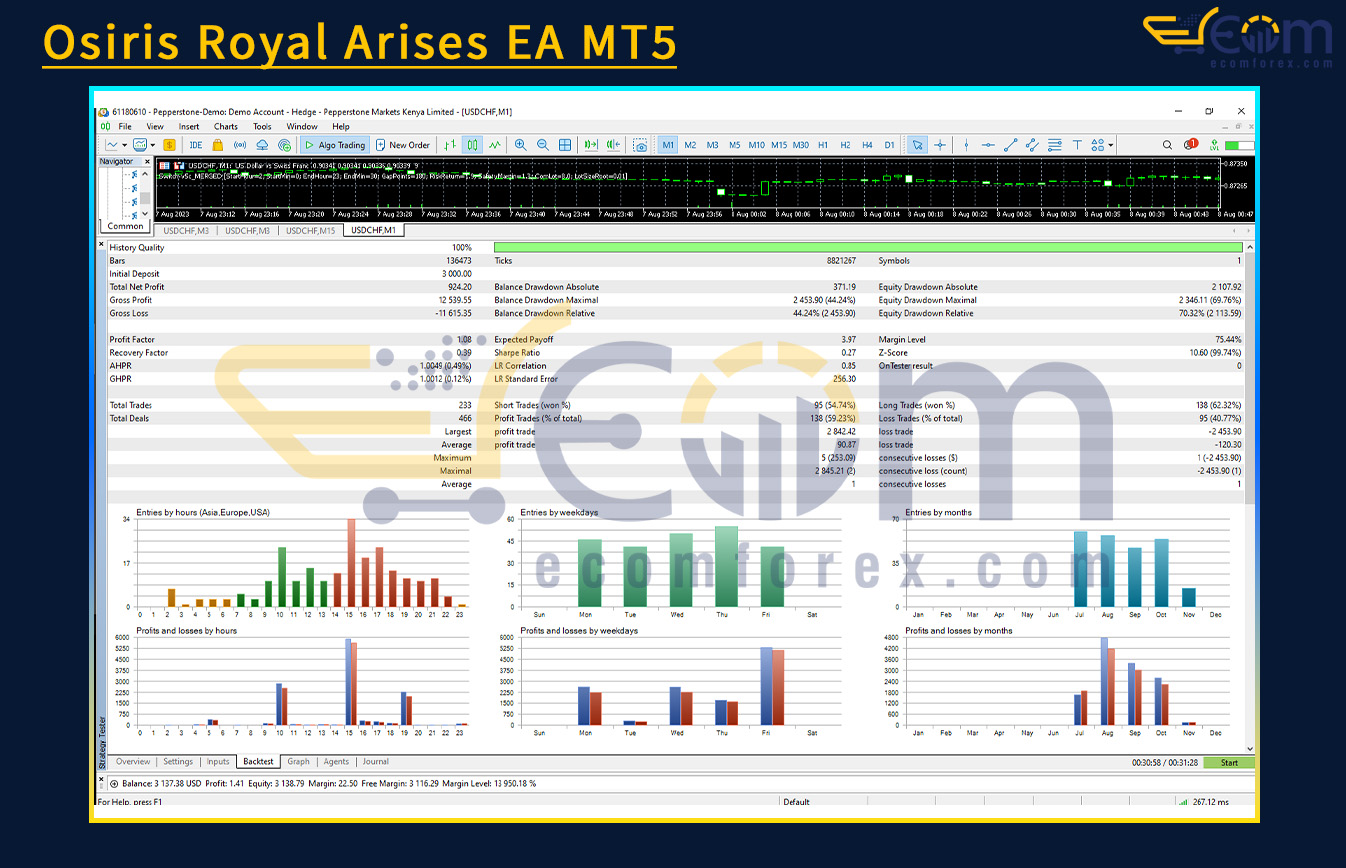
Task: Open the File menu
Action: (125, 127)
